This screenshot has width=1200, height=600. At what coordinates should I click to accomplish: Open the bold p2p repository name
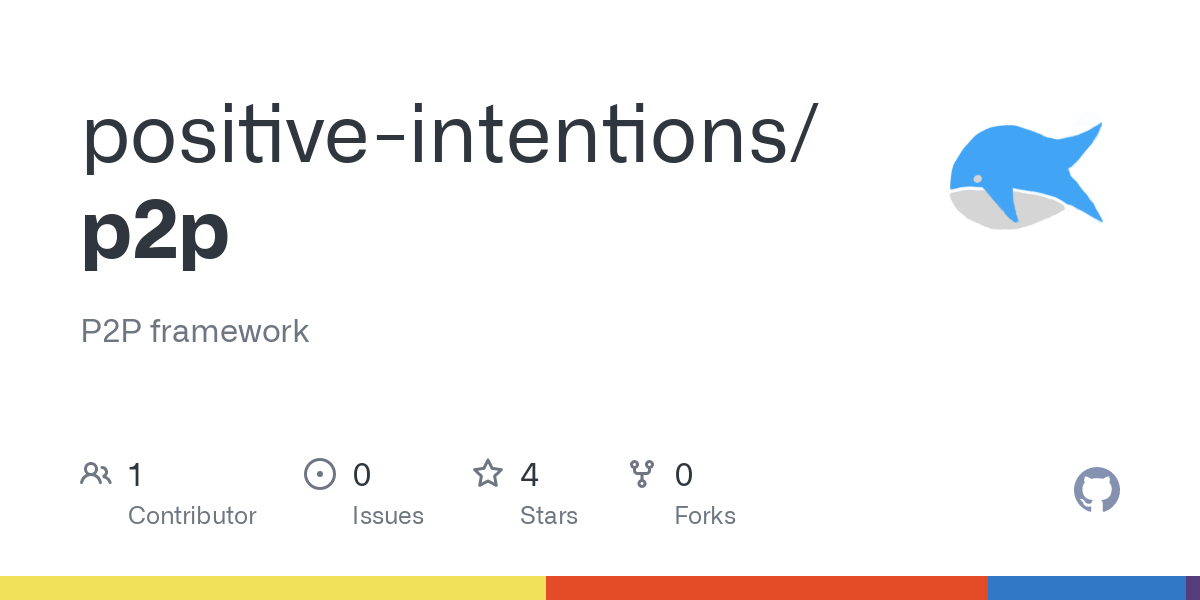tap(155, 232)
